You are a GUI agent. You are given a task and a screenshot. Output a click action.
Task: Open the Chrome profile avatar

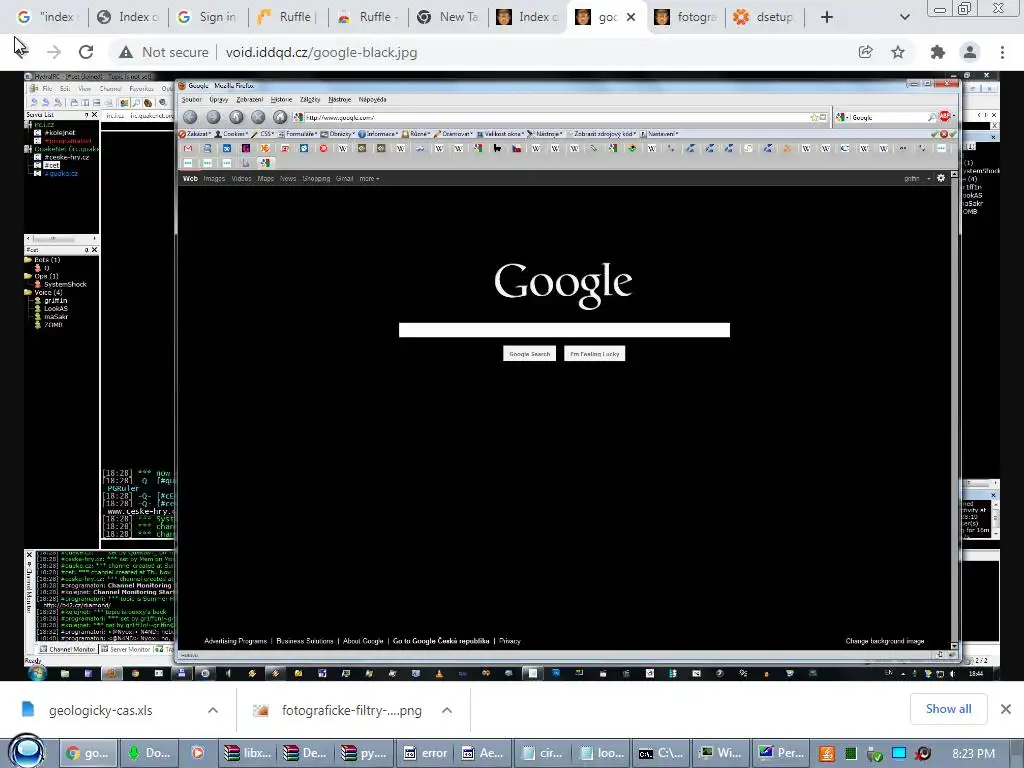pos(970,52)
